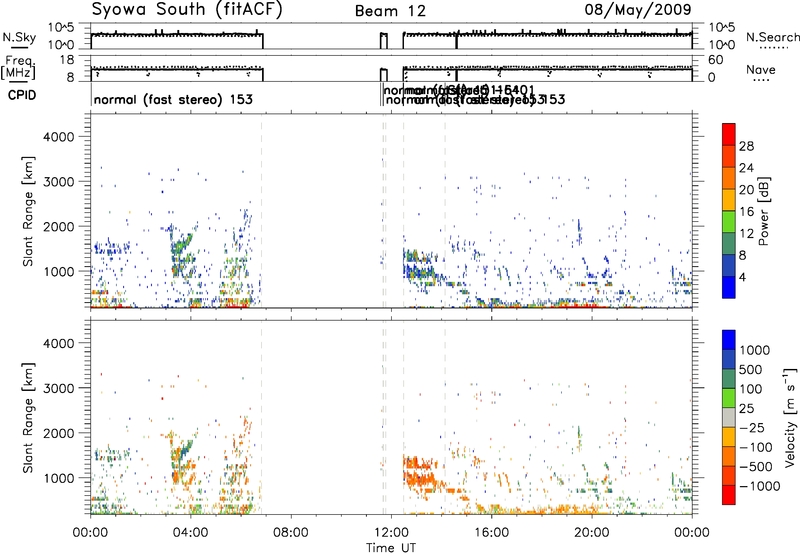Click the '4' tick on the power colorbar

click(x=742, y=278)
